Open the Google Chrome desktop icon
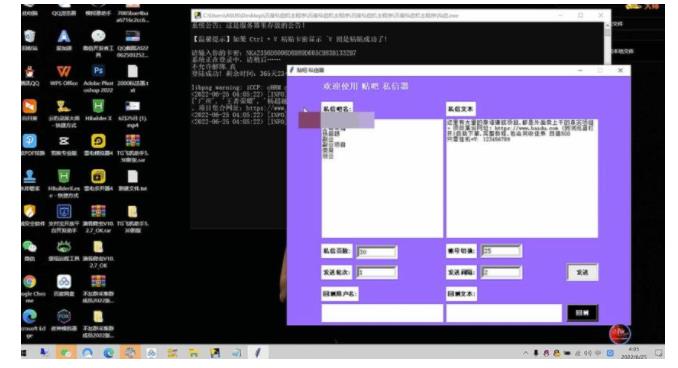The image size is (678, 368). [x=30, y=288]
